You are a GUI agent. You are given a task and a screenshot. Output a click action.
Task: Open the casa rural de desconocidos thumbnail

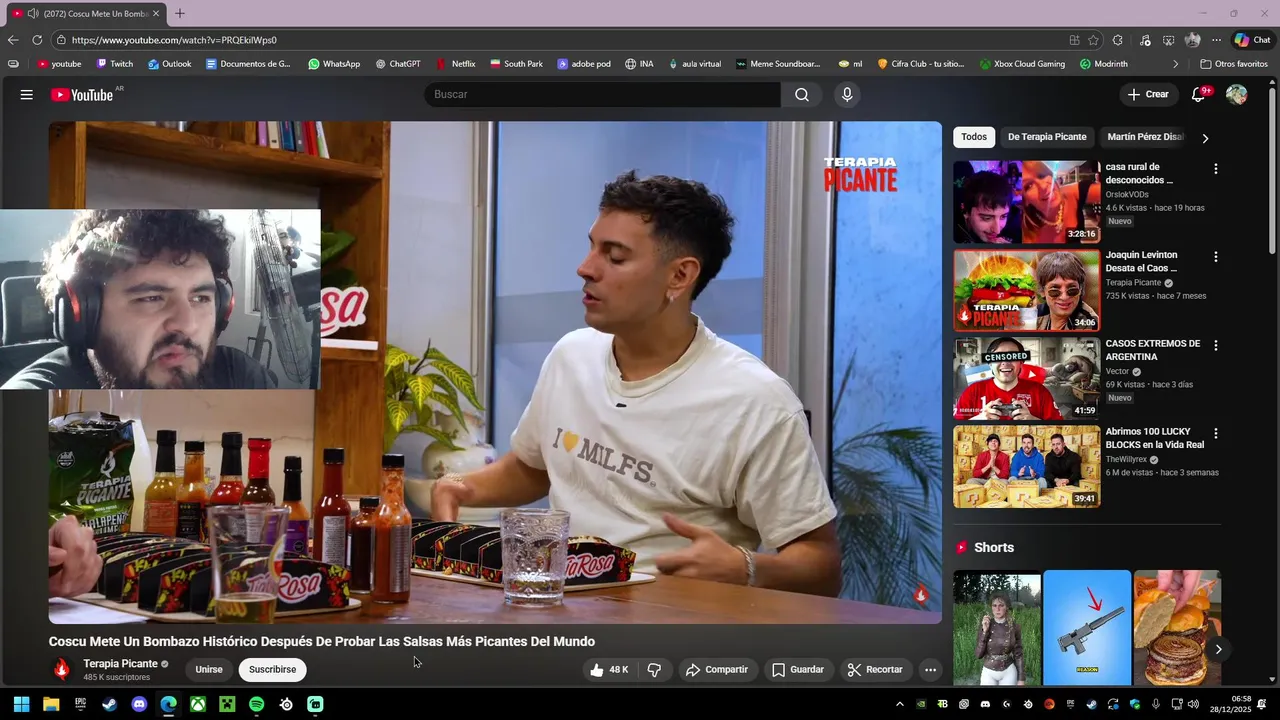tap(1026, 202)
